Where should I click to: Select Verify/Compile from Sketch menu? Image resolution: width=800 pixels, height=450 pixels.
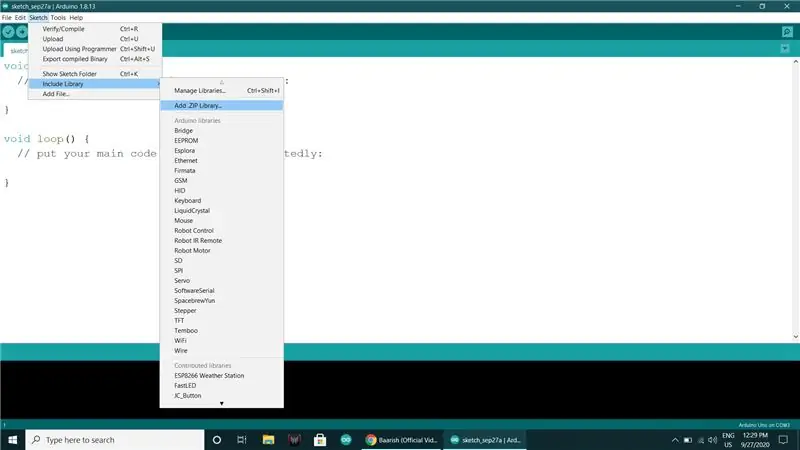tap(95, 29)
